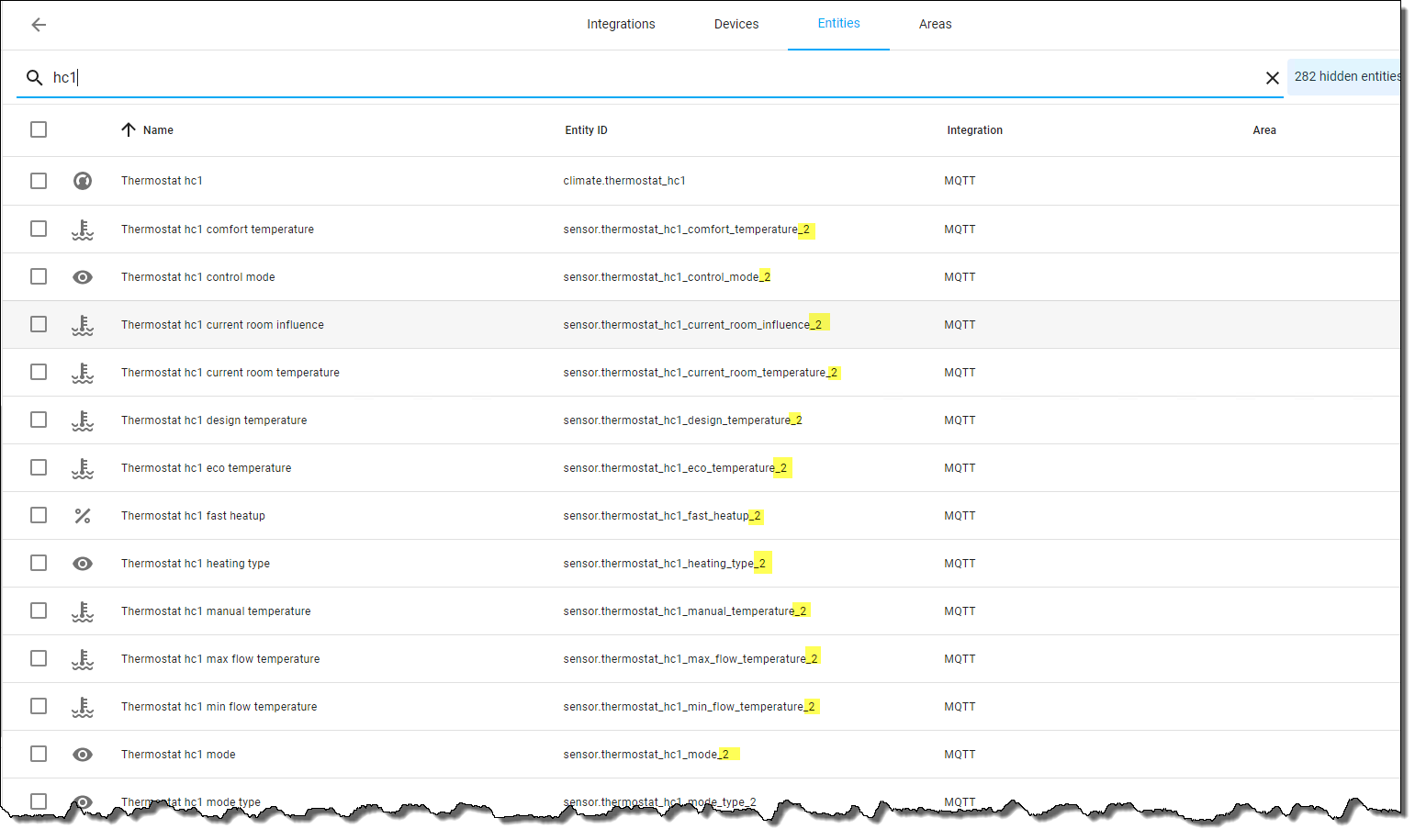Screen dimensions: 1415x840
Task: Open the Thermostat hc1 mode entity
Action: 178,754
